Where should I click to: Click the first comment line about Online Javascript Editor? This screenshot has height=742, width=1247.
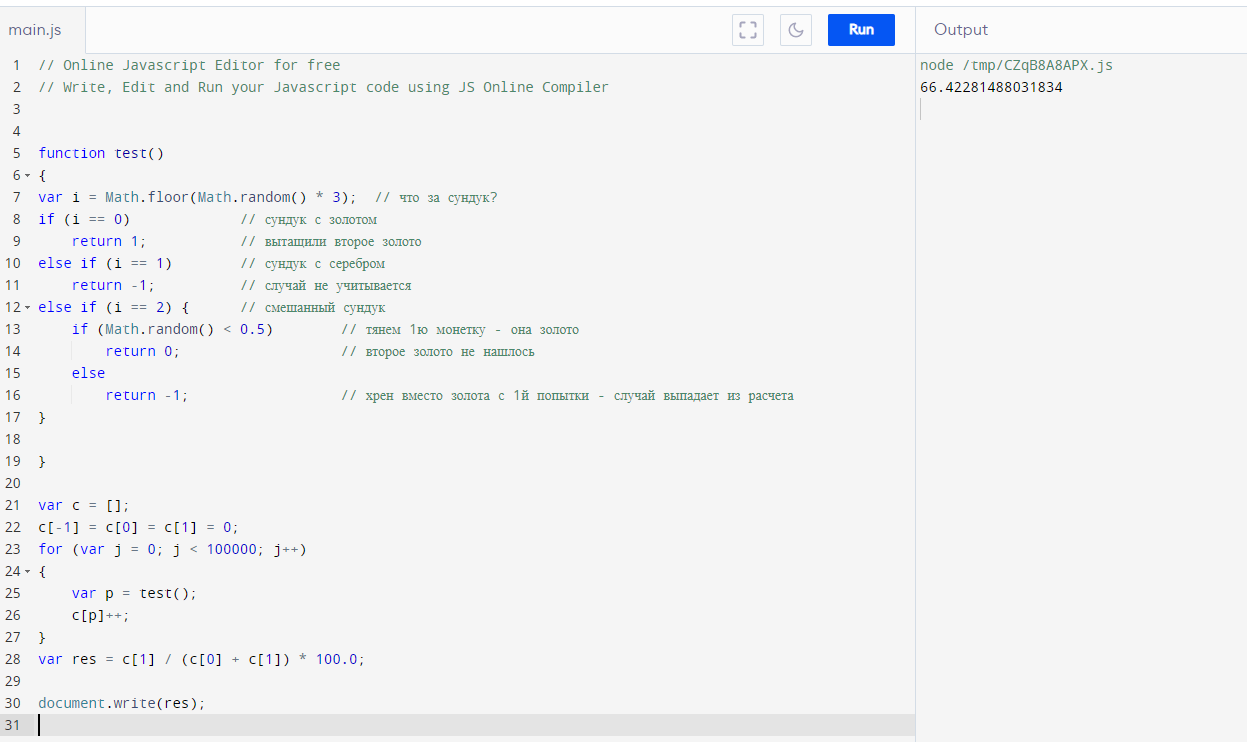189,65
